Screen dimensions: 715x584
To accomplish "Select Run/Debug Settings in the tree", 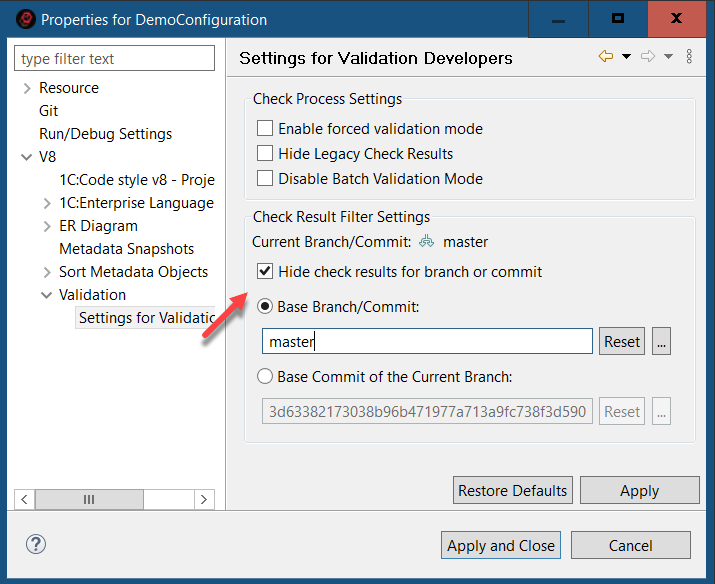I will tap(105, 134).
